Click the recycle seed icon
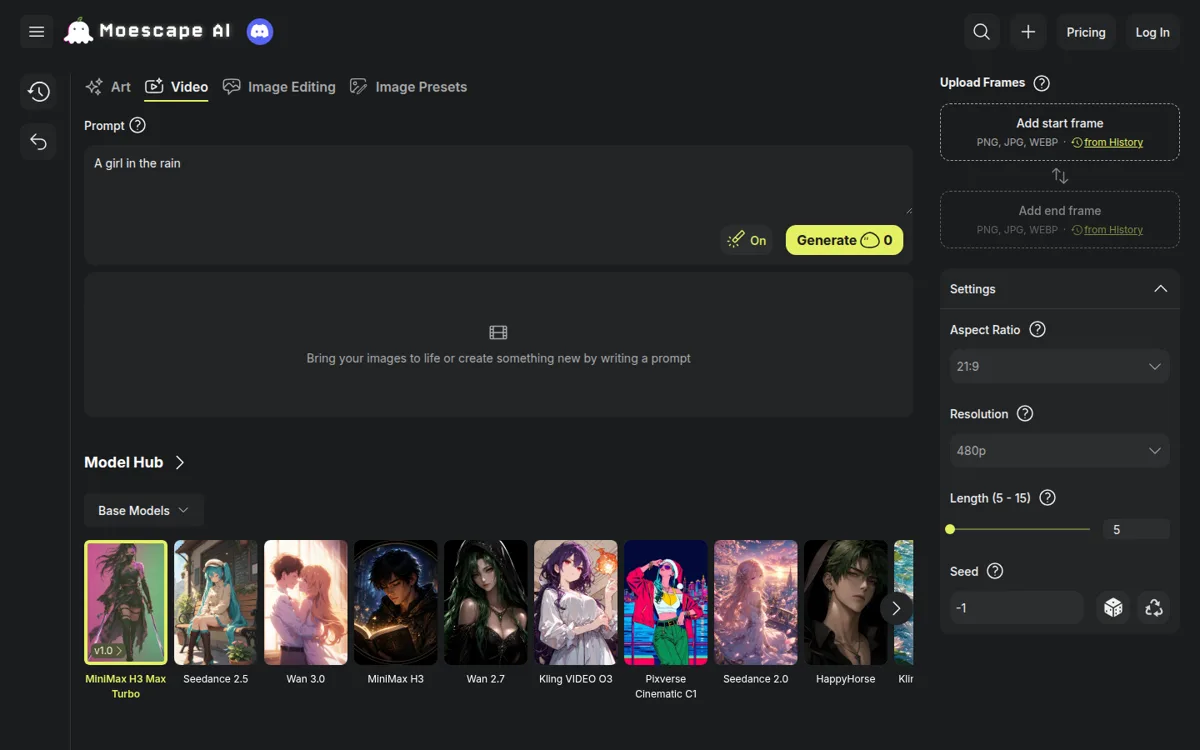1200x750 pixels. pos(1154,608)
